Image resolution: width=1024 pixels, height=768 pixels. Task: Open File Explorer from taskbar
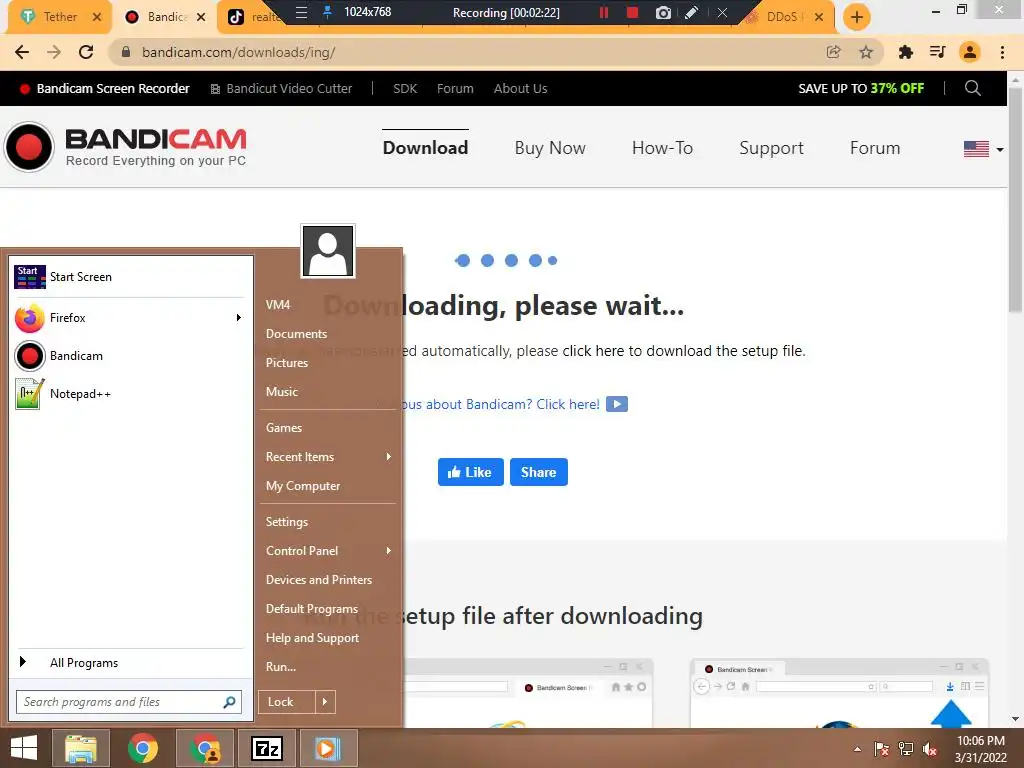(x=80, y=748)
